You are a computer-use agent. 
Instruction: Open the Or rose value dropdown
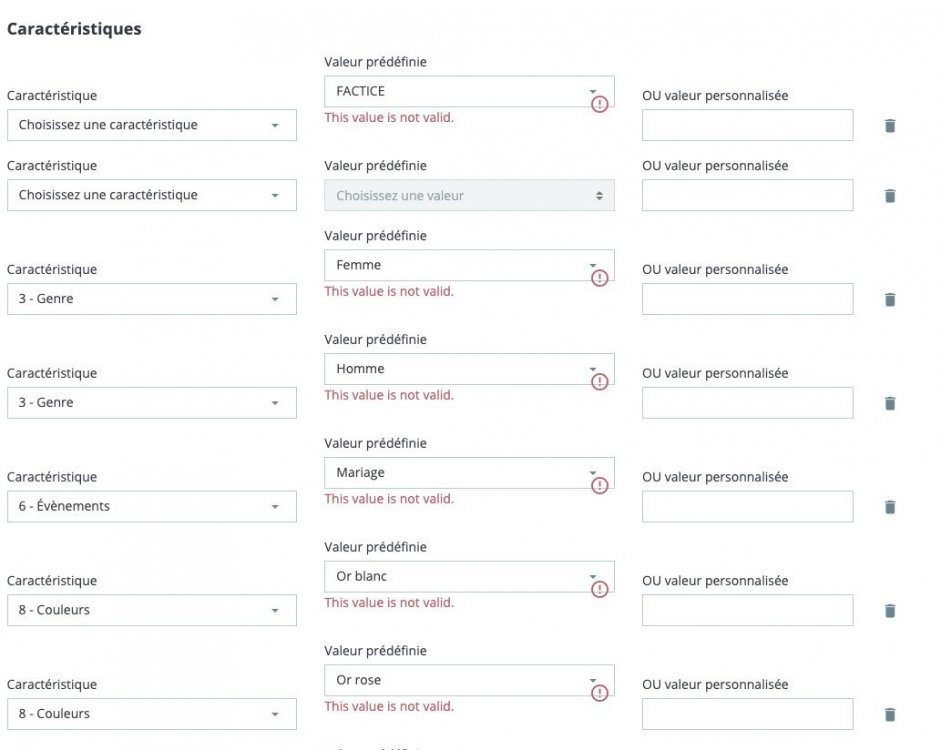[468, 680]
